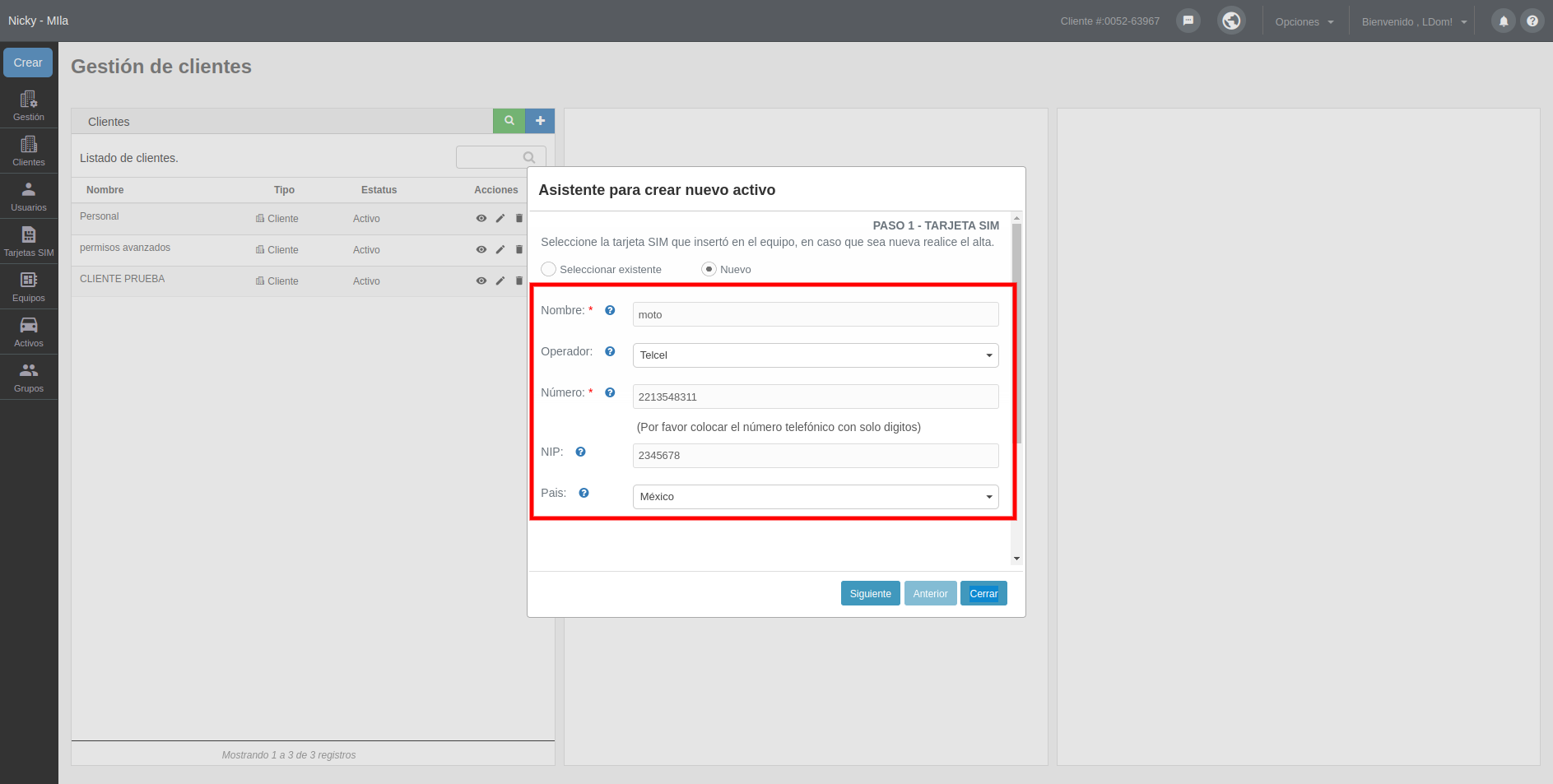Image resolution: width=1553 pixels, height=784 pixels.
Task: Sort by the Nombre column header
Action: 105,190
